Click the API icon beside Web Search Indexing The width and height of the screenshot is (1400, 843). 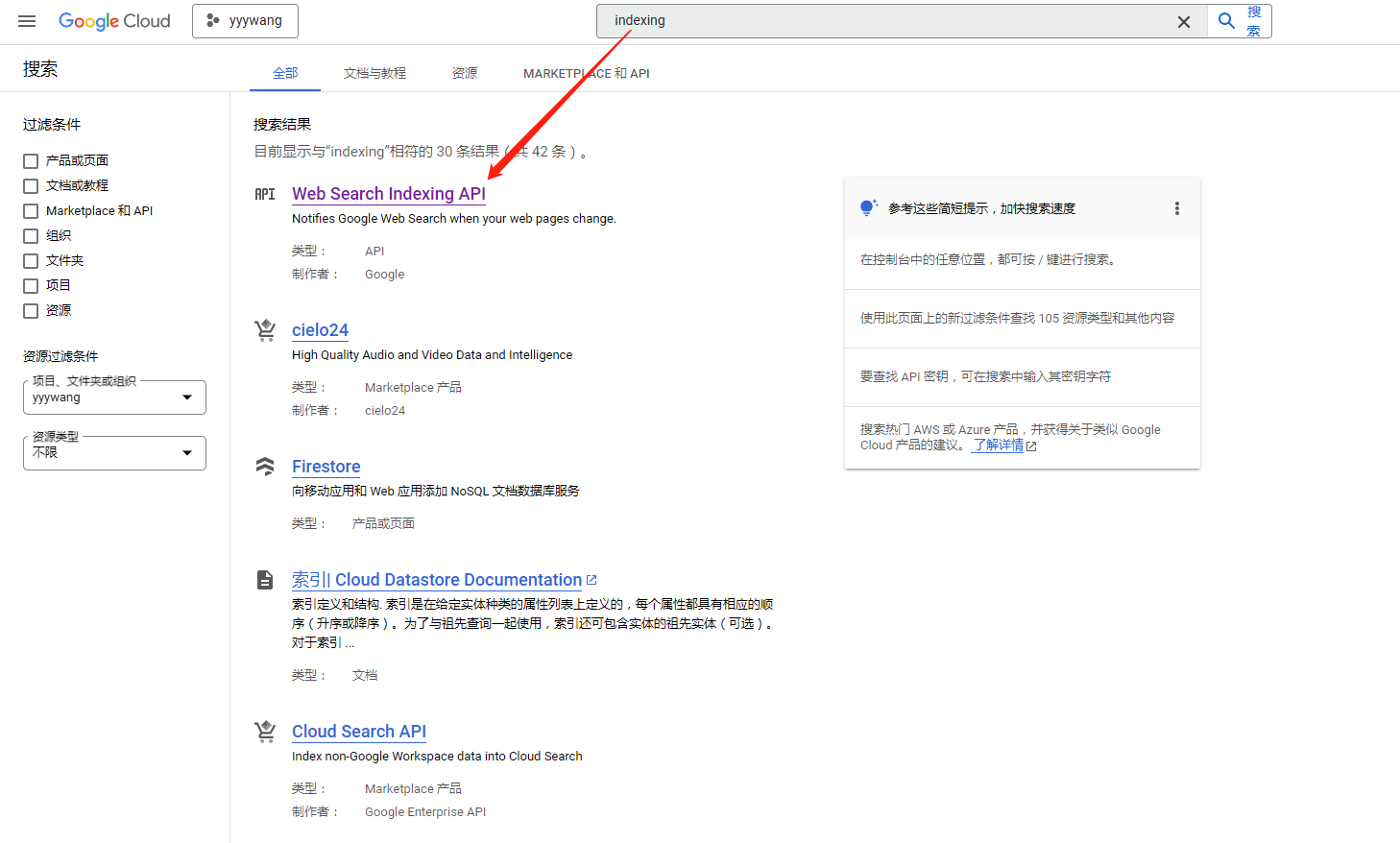coord(265,195)
